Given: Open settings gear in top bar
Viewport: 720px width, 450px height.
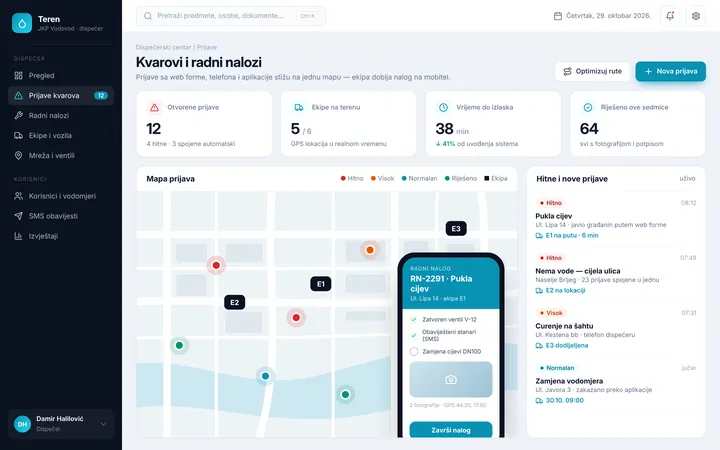Looking at the screenshot, I should (696, 16).
